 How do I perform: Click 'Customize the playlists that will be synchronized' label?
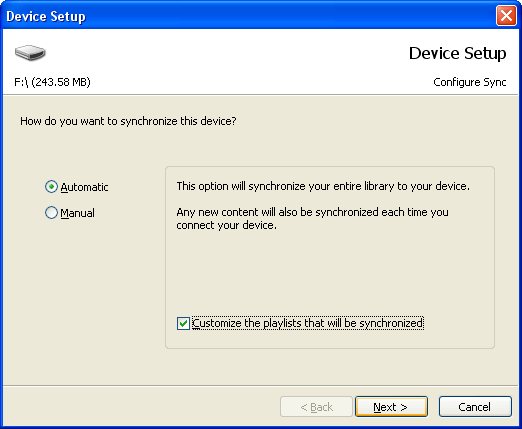[x=308, y=323]
